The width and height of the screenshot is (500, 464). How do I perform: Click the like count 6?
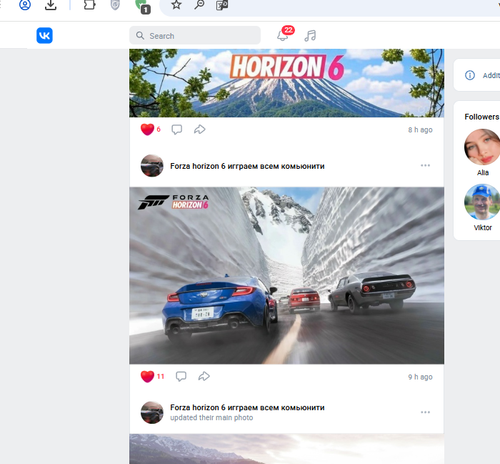(x=159, y=129)
